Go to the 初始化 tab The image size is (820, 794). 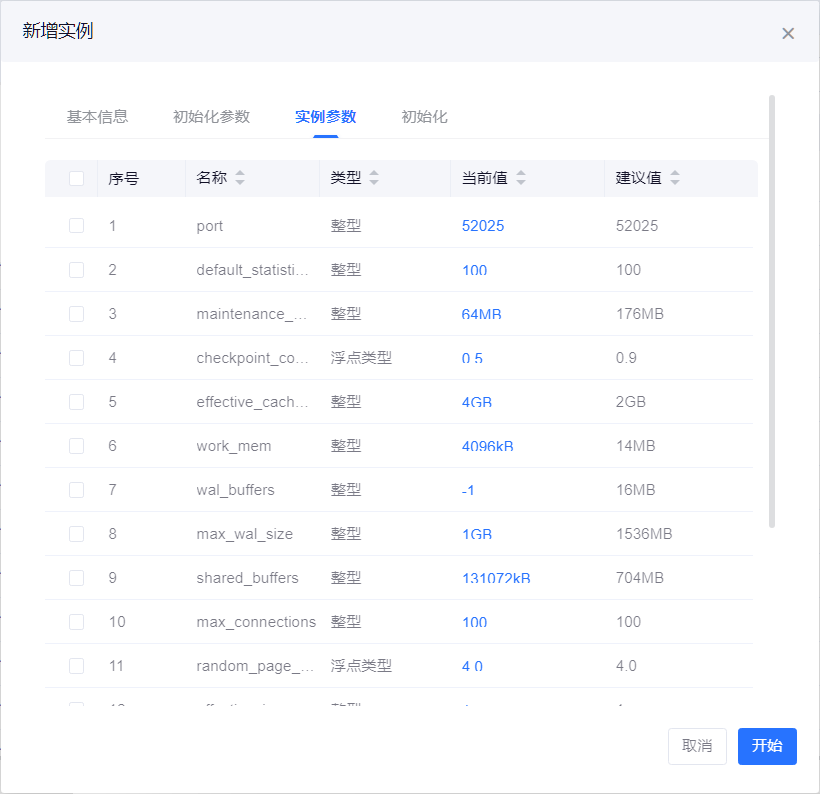pyautogui.click(x=424, y=116)
